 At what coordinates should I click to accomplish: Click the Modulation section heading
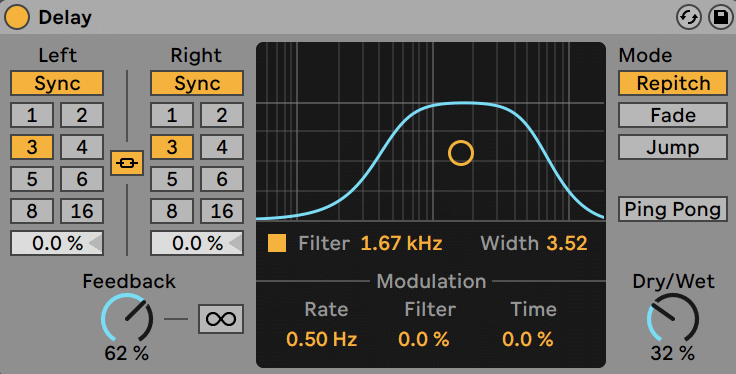pyautogui.click(x=431, y=281)
